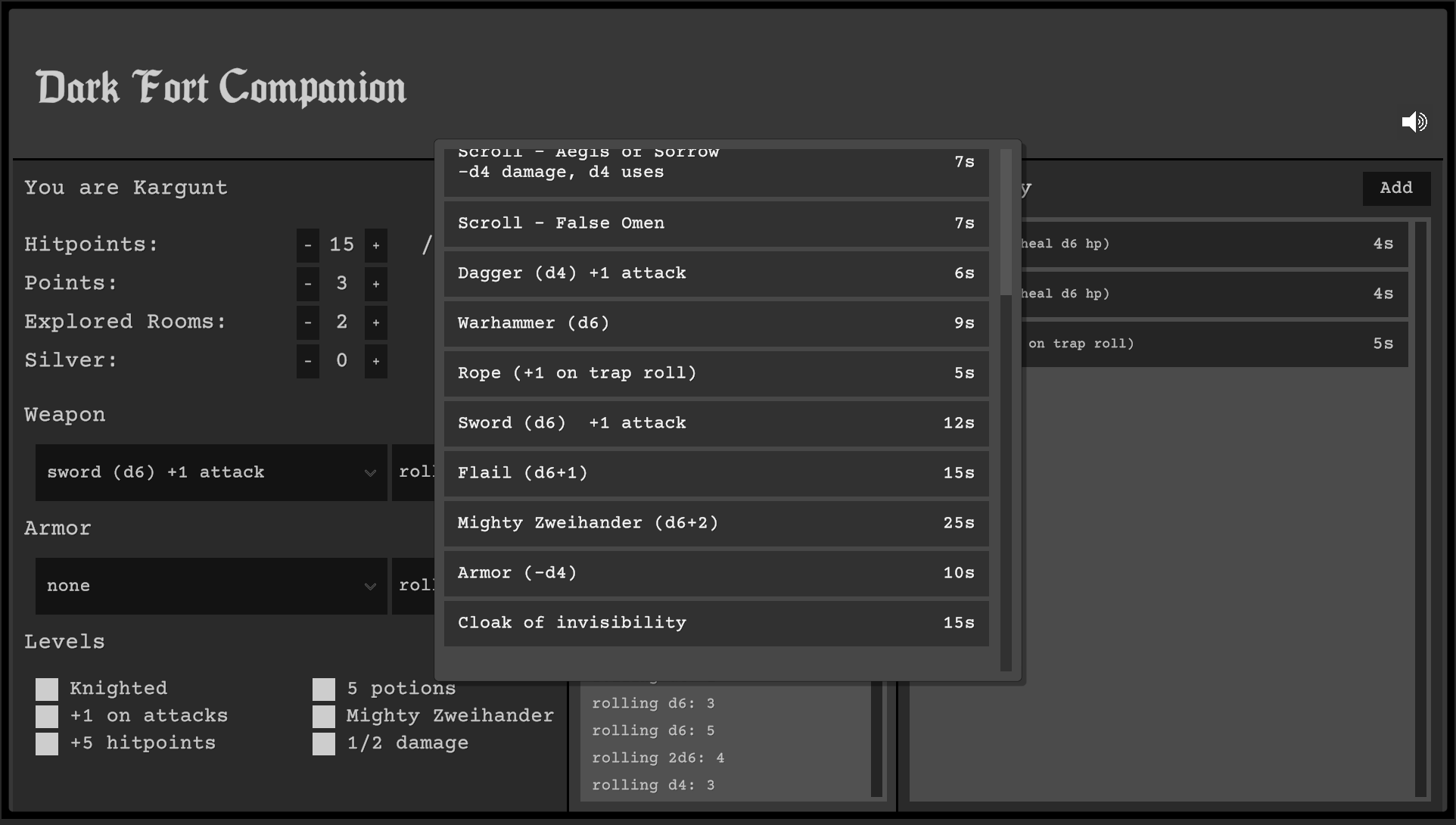Decrease Explored Rooms with minus button
The image size is (1456, 825).
tap(307, 322)
